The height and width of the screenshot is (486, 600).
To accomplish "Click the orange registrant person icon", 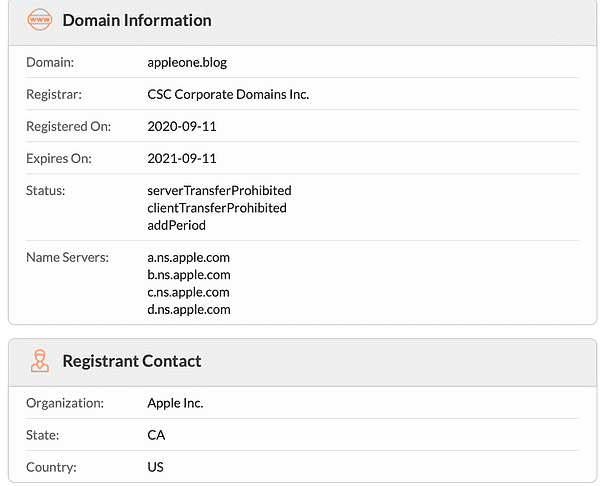I will [40, 361].
